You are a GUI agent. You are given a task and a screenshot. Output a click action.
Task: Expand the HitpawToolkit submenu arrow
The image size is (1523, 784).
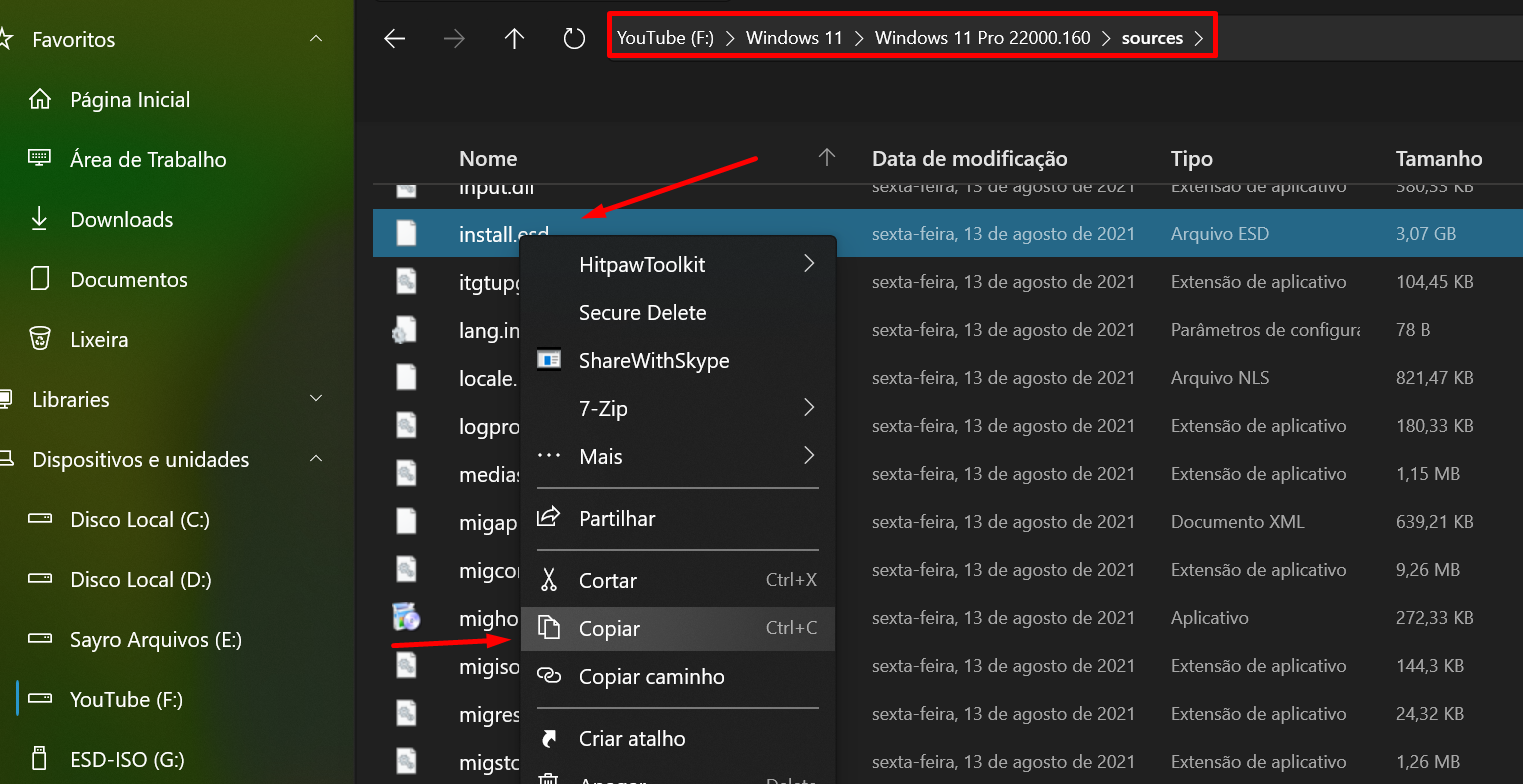pyautogui.click(x=808, y=264)
